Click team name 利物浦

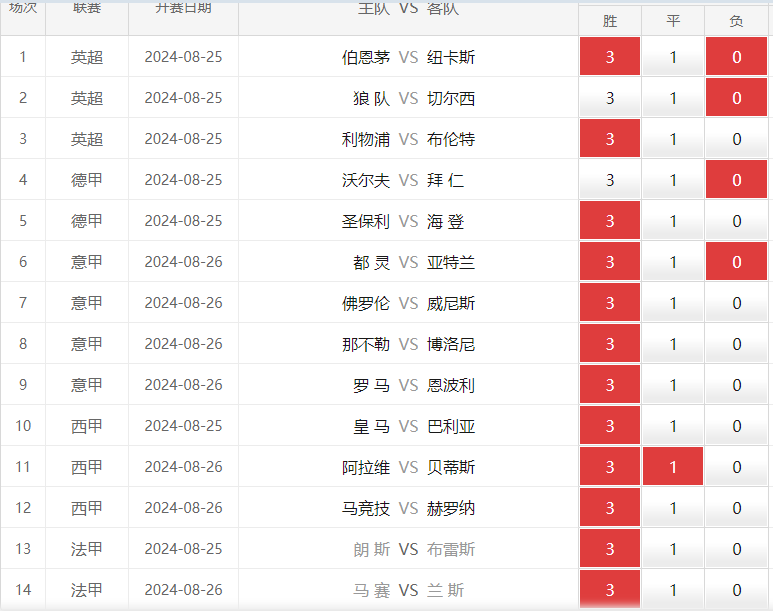[x=366, y=139]
